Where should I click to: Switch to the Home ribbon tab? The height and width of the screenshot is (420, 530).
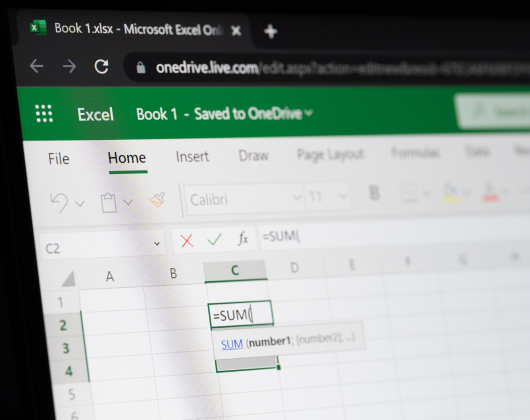pyautogui.click(x=127, y=158)
